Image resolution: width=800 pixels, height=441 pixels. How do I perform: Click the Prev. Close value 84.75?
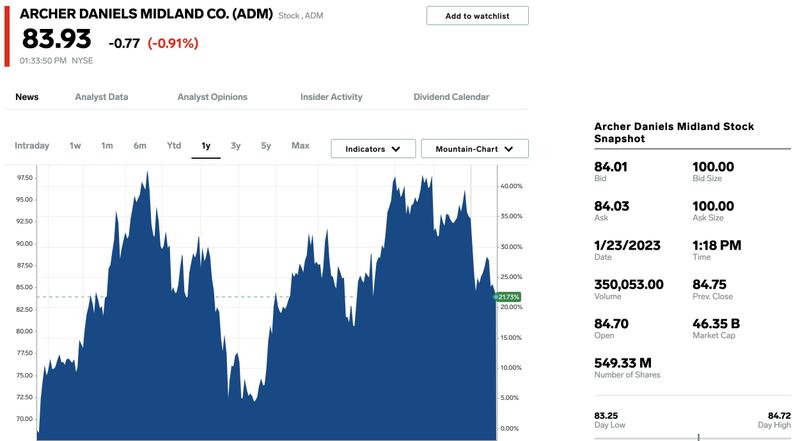[709, 285]
